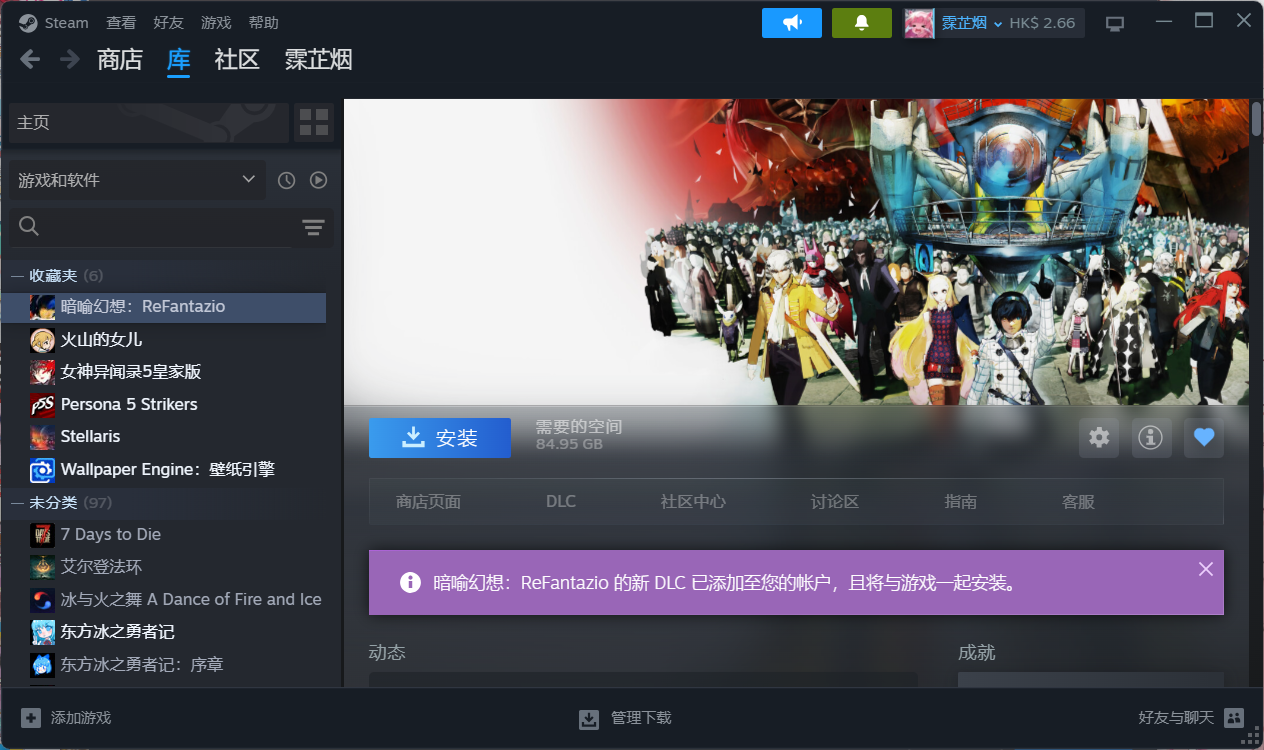Open the Steam menu
The width and height of the screenshot is (1264, 750).
pos(67,22)
